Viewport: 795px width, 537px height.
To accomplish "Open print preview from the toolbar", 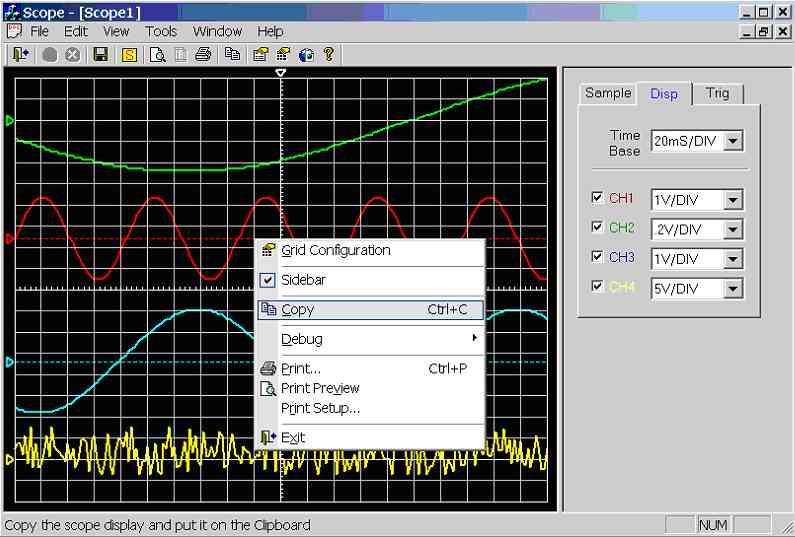I will [x=158, y=54].
